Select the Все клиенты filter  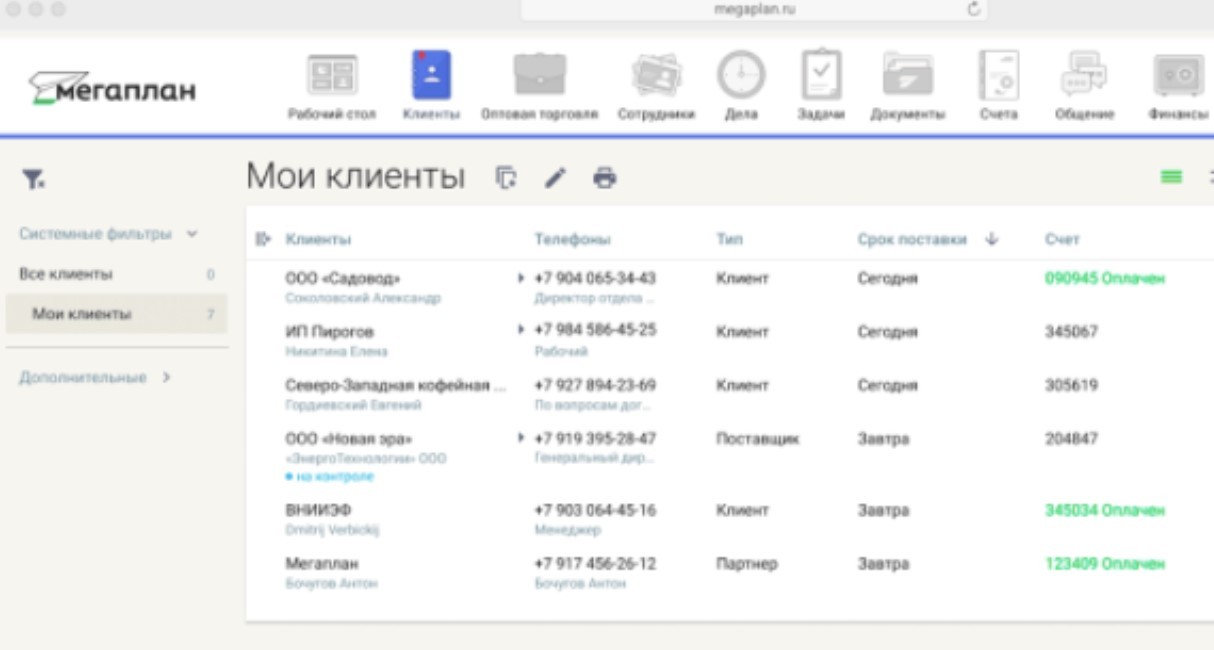(x=66, y=274)
